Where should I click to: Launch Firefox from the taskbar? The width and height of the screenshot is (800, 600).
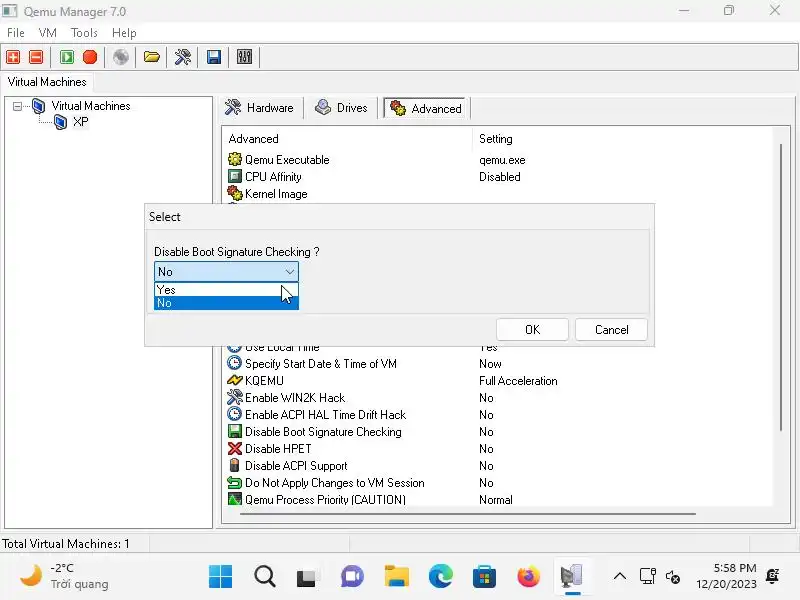click(x=529, y=577)
